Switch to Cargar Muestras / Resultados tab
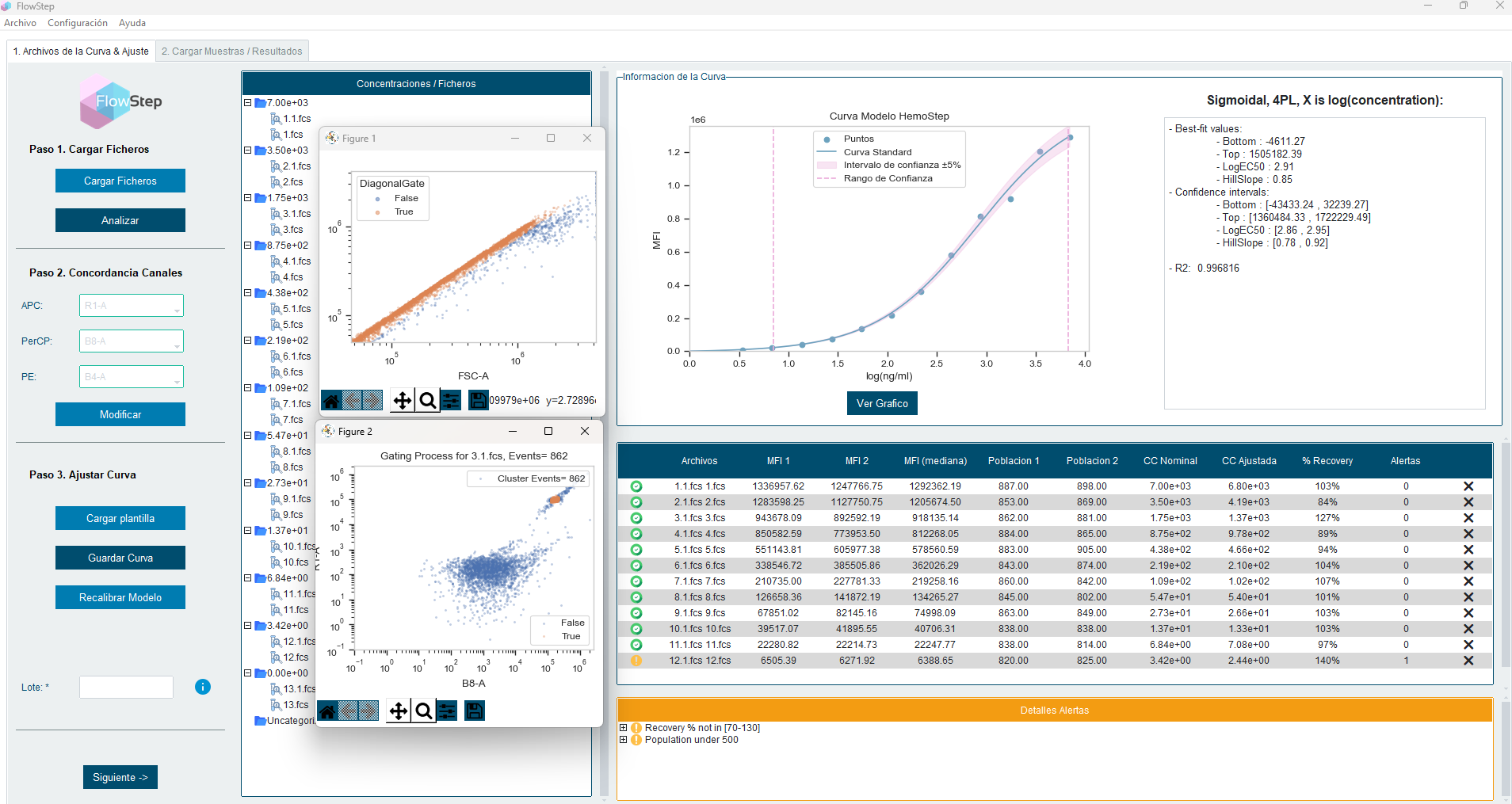 coord(232,51)
